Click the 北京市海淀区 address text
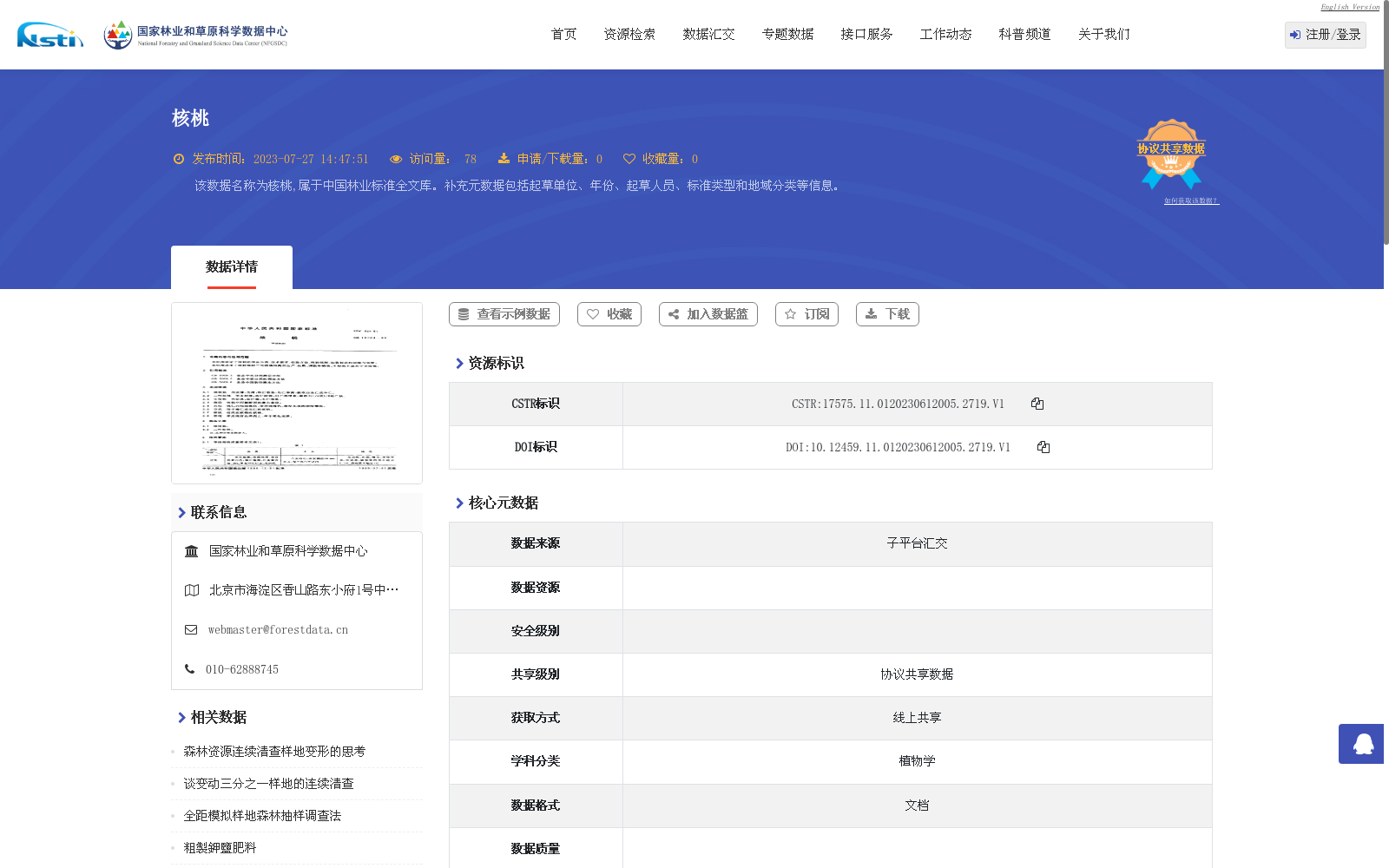 coord(304,590)
